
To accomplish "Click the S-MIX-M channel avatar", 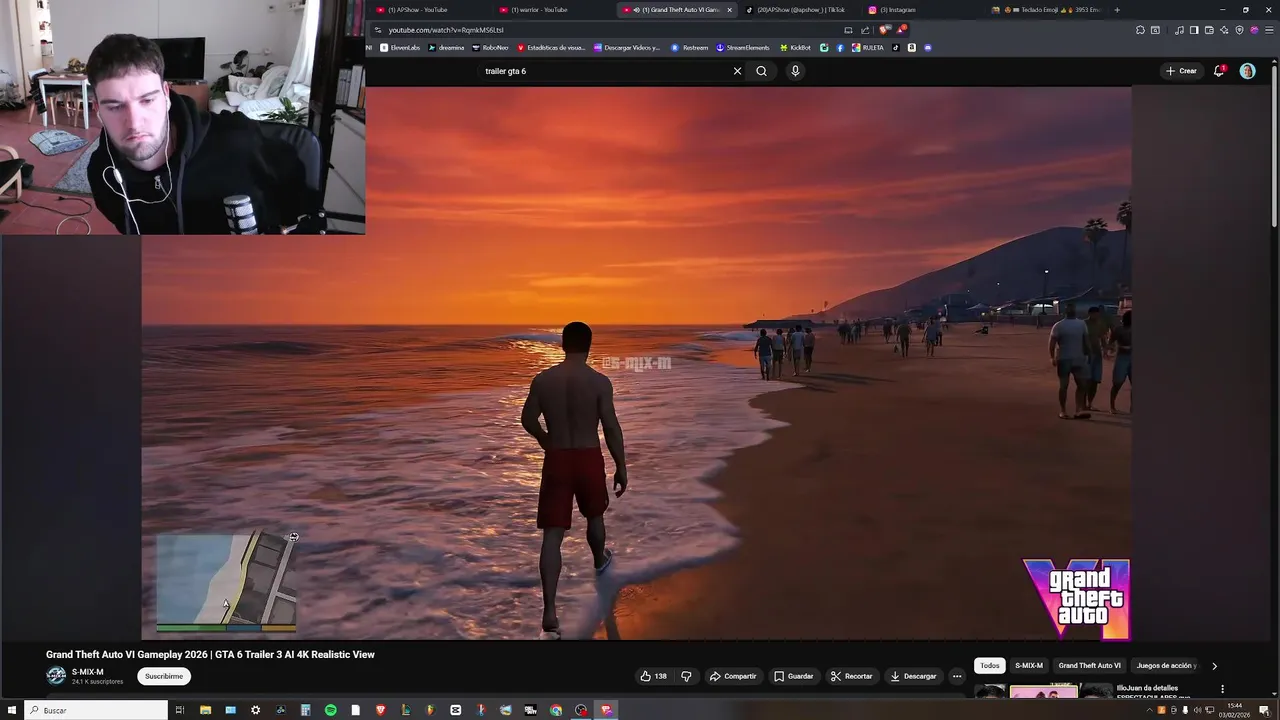I will [56, 676].
